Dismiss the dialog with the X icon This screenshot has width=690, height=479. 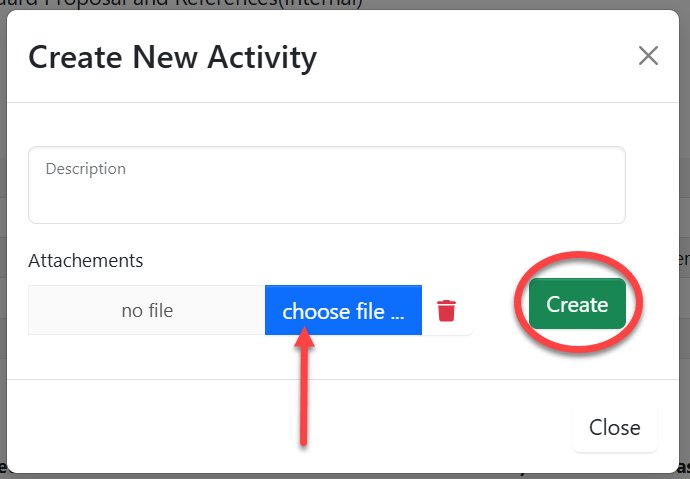[648, 56]
